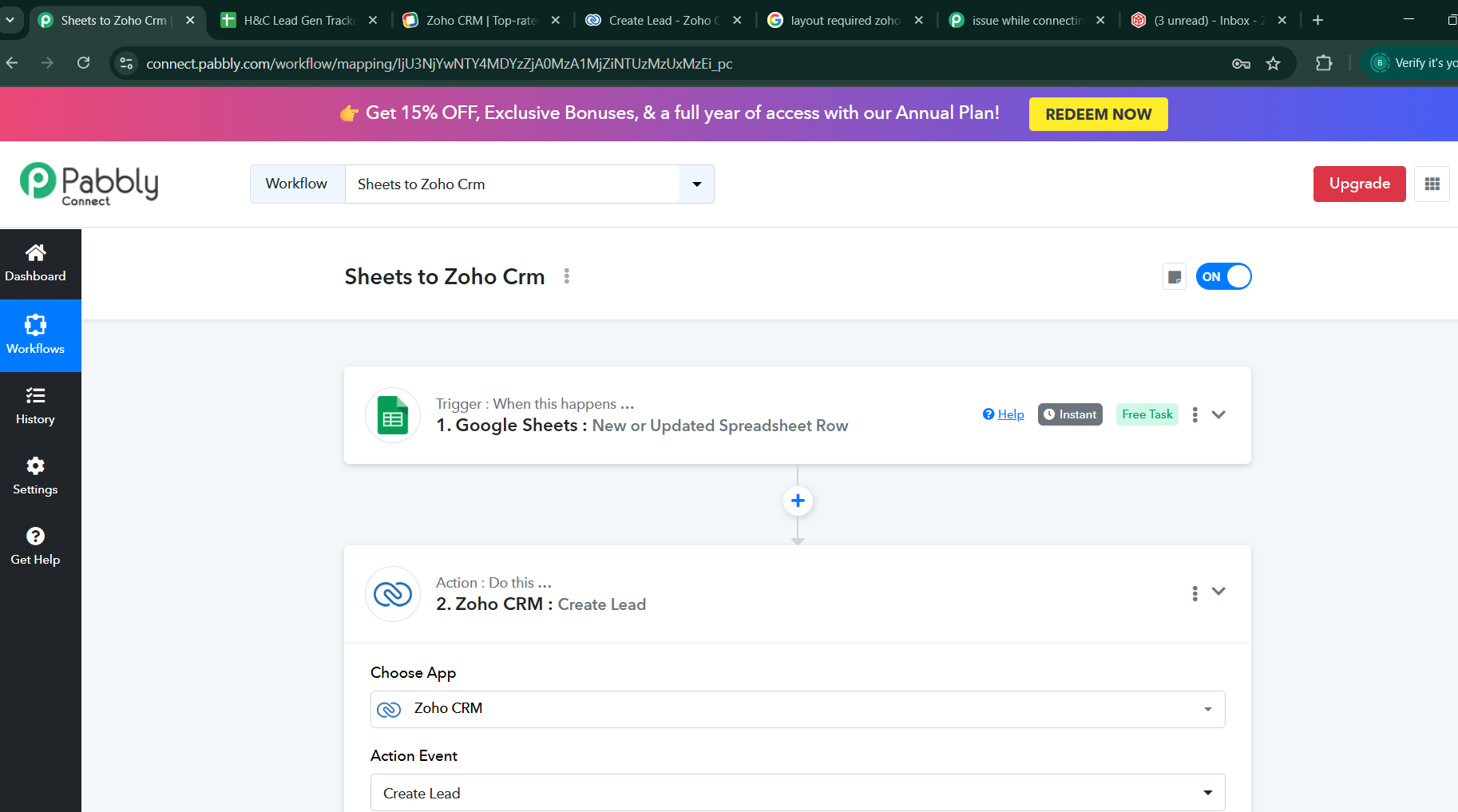
Task: Open the apps grid icon
Action: tap(1432, 184)
